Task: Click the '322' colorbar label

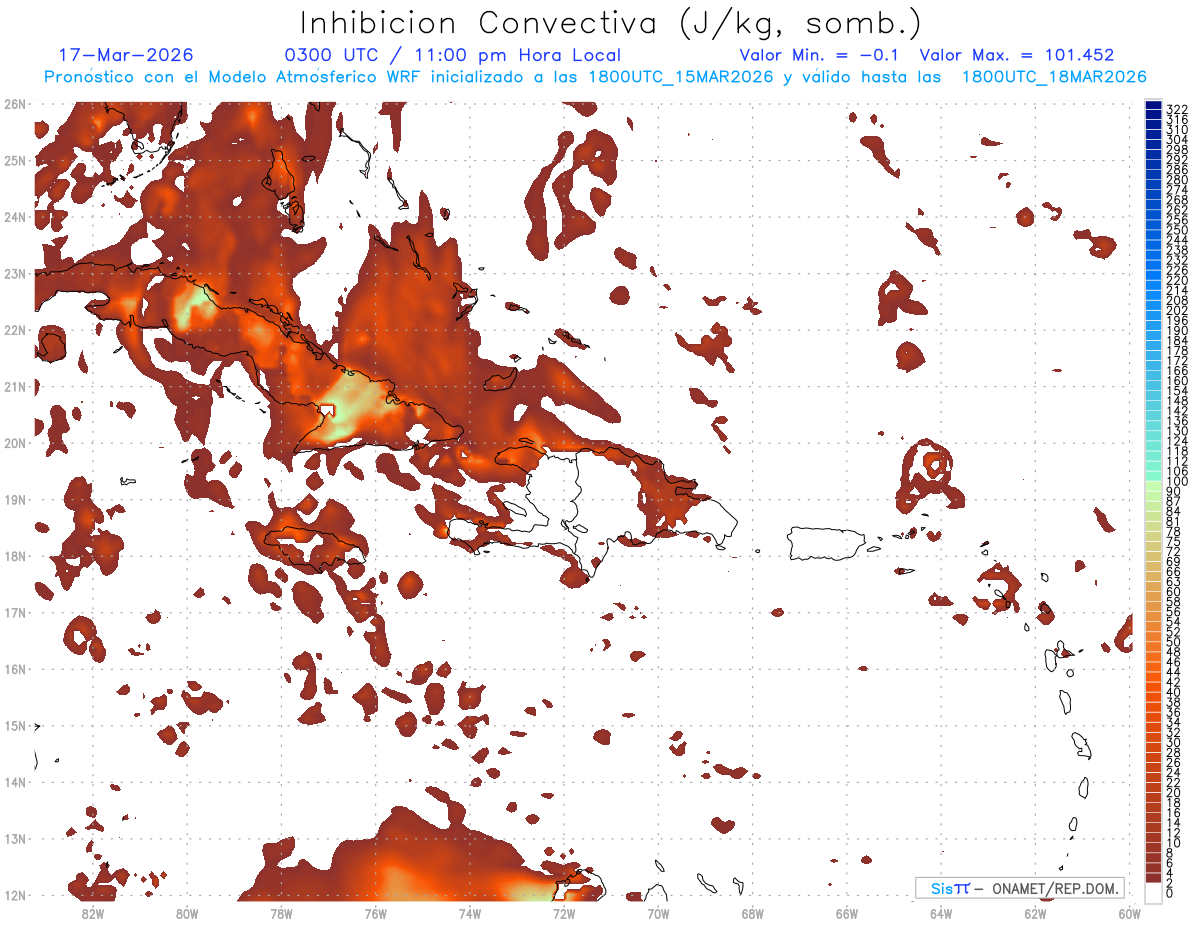Action: pyautogui.click(x=1177, y=109)
